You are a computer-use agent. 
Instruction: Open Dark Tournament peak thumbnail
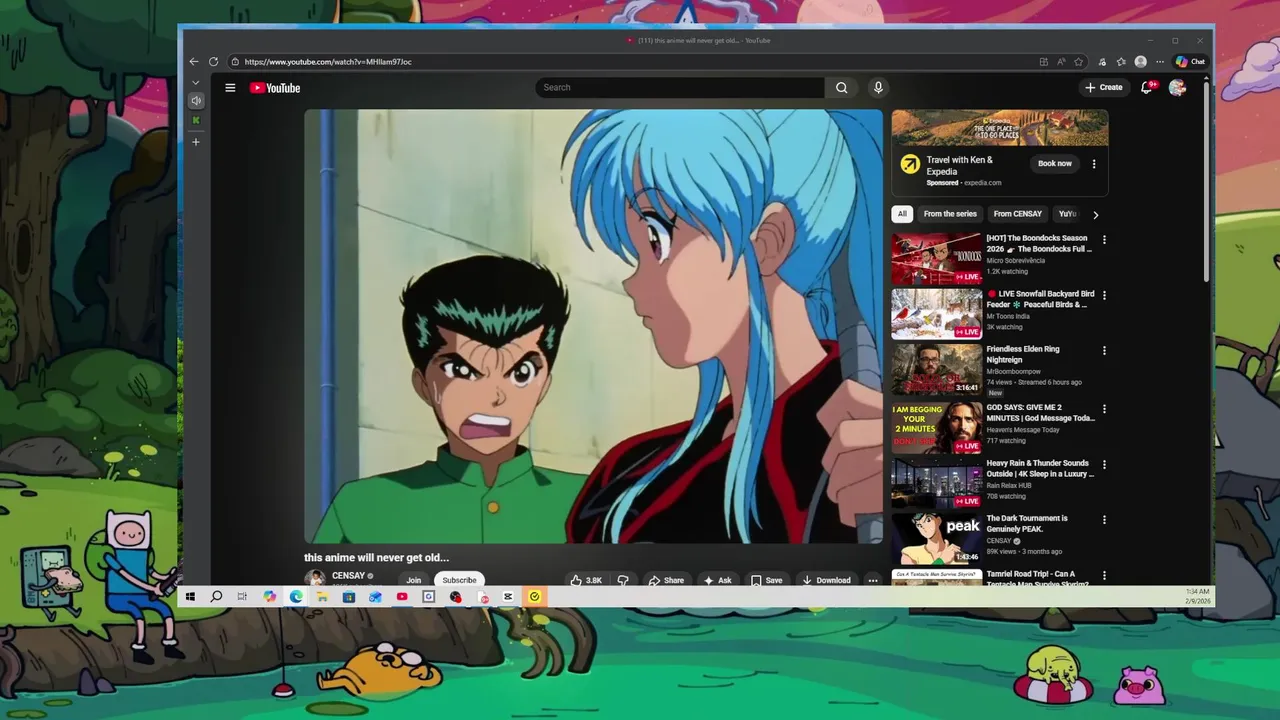click(x=937, y=539)
